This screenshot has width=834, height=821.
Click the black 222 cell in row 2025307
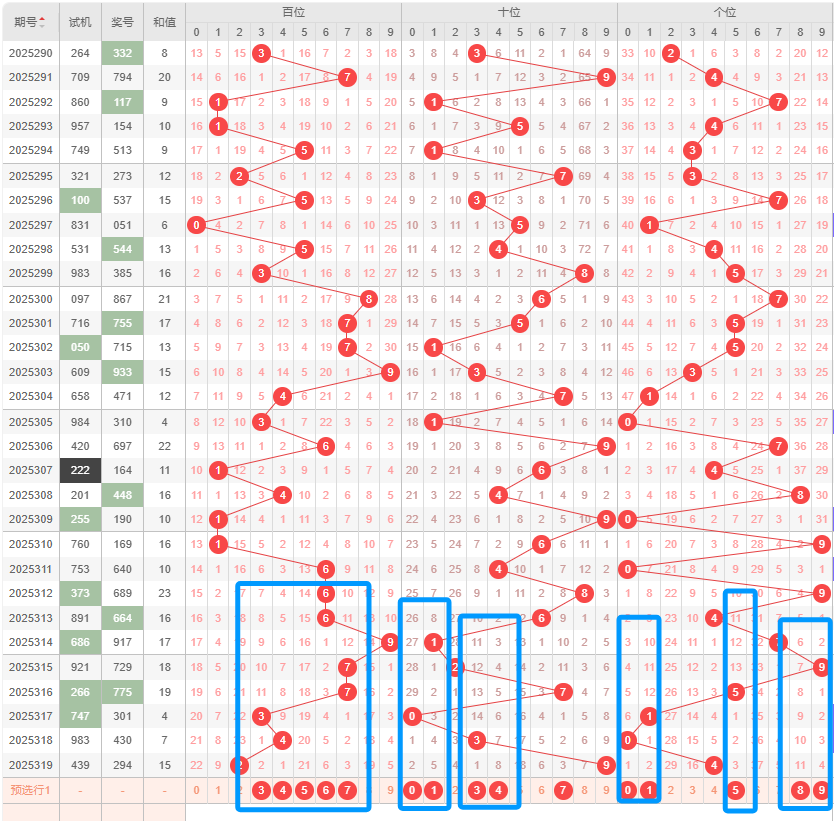80,470
